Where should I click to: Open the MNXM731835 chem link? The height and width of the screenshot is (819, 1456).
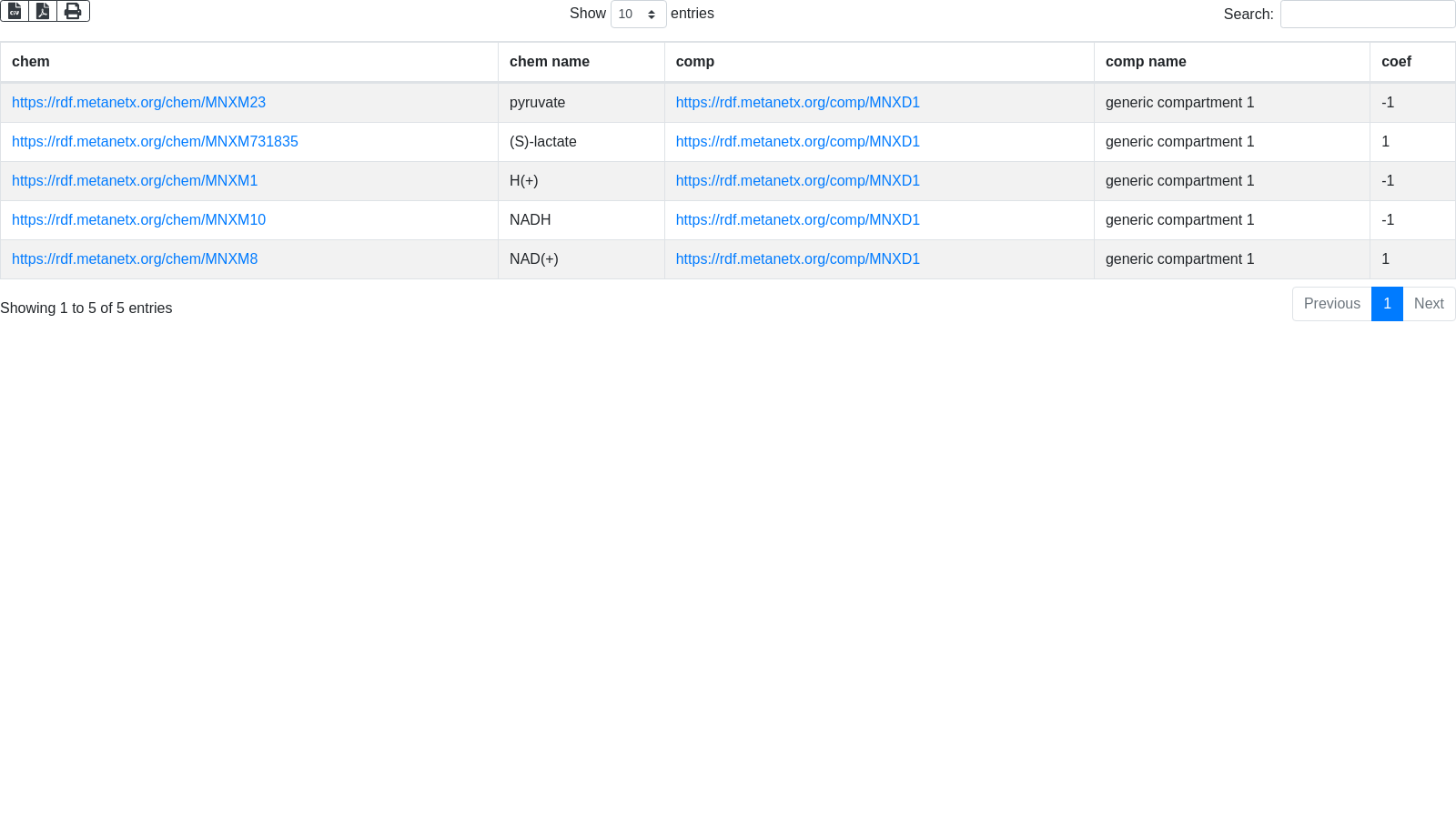pyautogui.click(x=155, y=142)
